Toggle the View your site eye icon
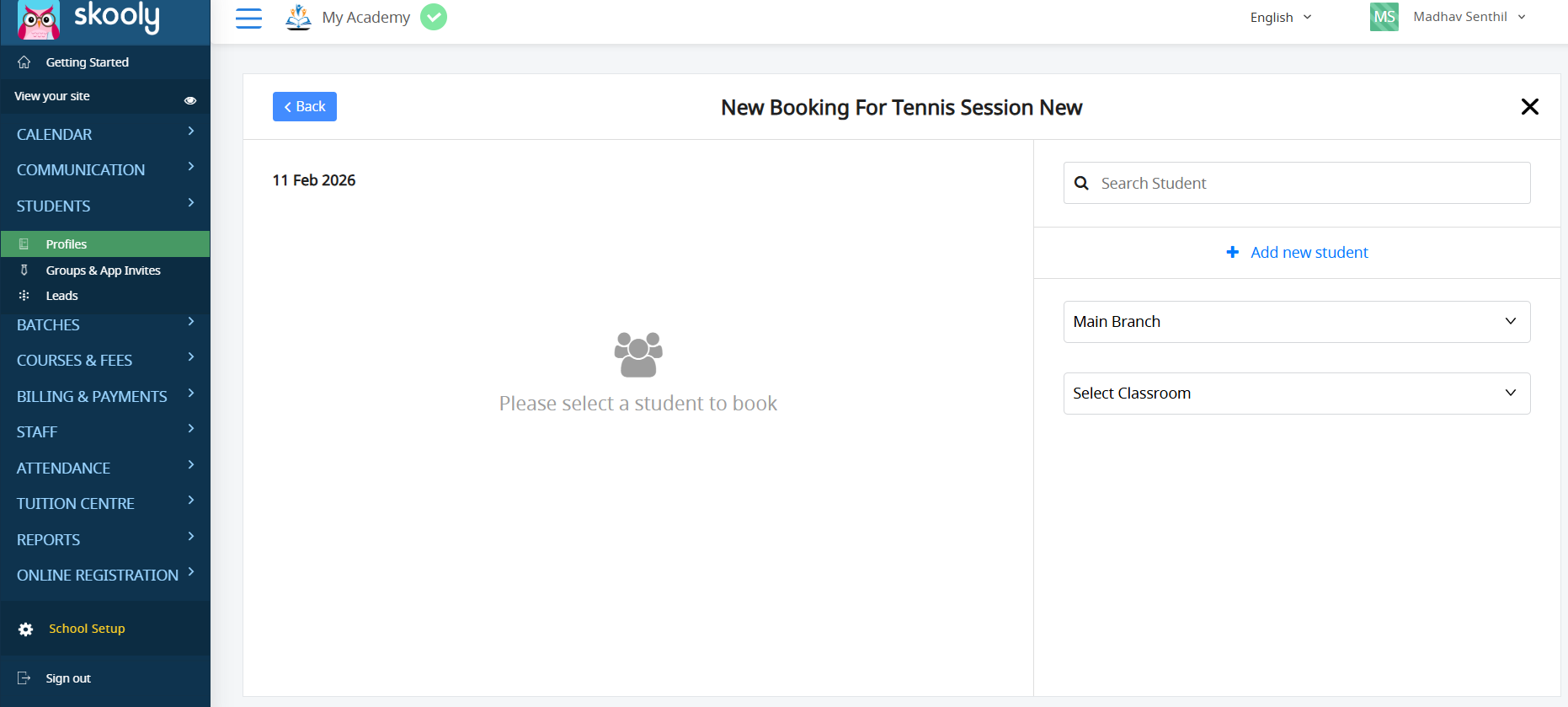The height and width of the screenshot is (707, 1568). point(190,100)
